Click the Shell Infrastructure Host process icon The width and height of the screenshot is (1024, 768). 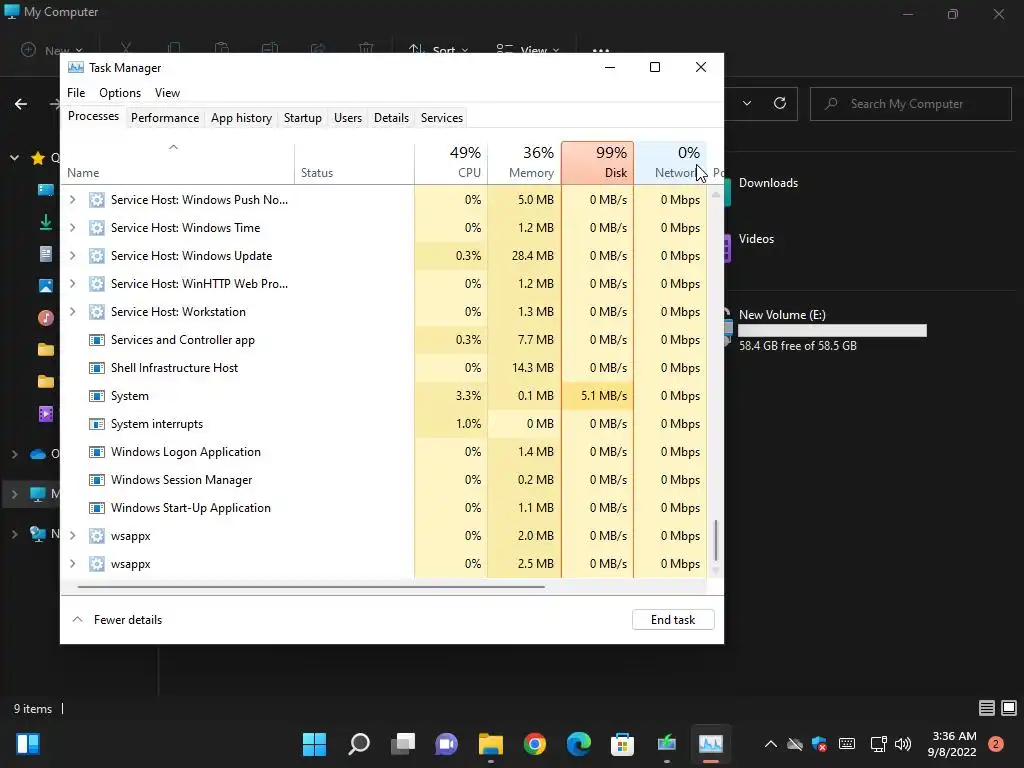pos(97,368)
